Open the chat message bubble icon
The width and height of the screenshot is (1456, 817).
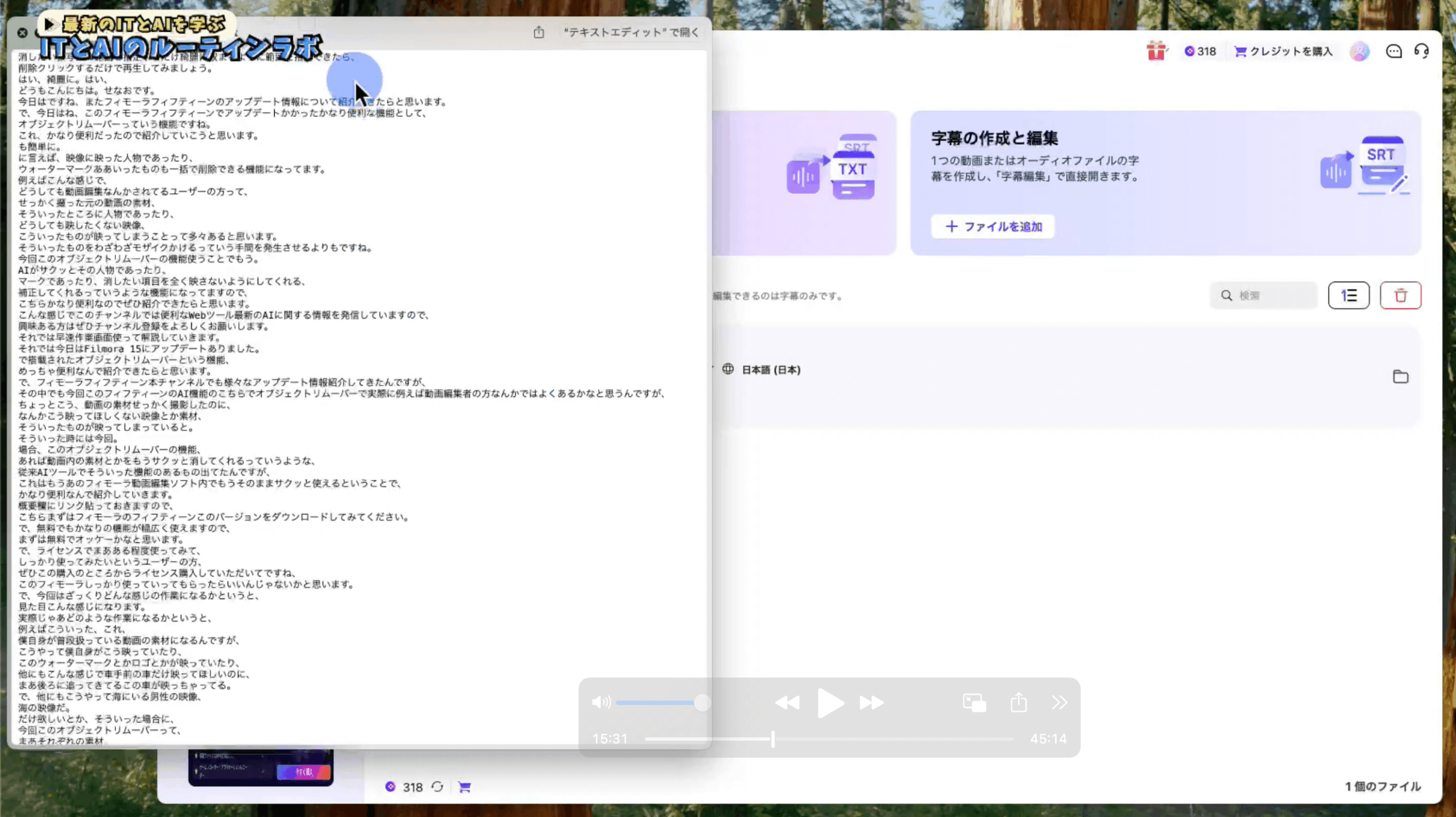click(x=1393, y=51)
